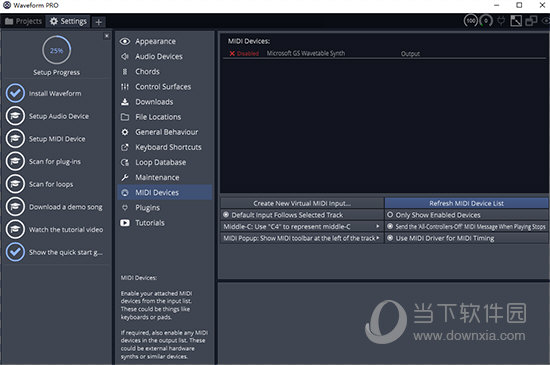Image resolution: width=550 pixels, height=365 pixels.
Task: Click the Setup Audio Device graduation cap icon
Action: point(15,116)
